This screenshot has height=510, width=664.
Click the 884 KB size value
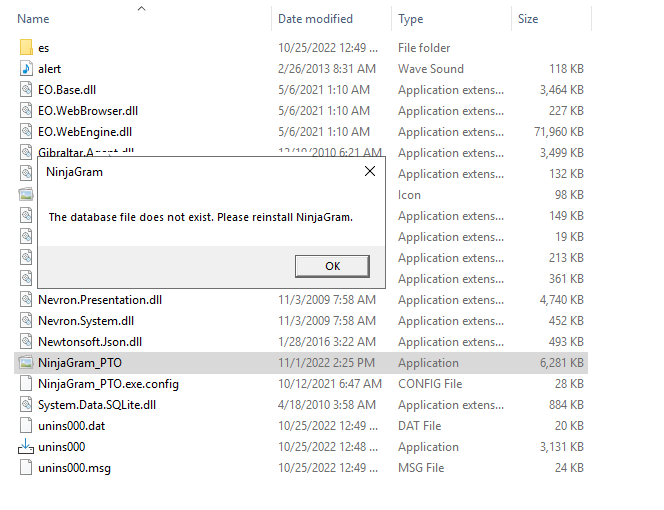coord(566,405)
